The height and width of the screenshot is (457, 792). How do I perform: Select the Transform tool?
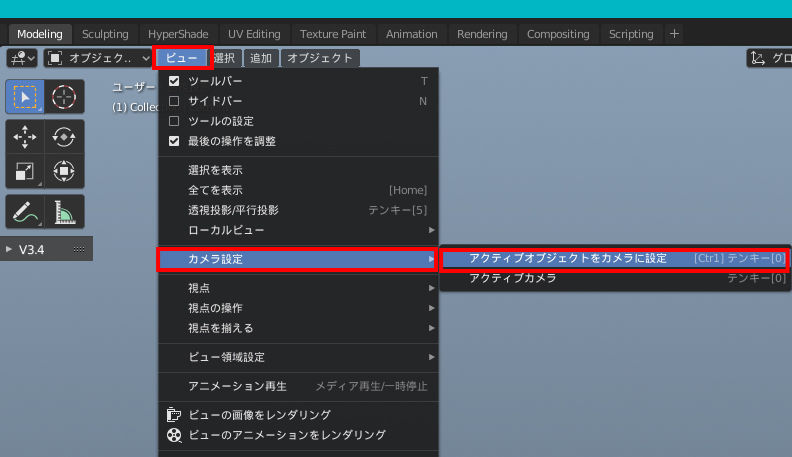(x=64, y=171)
